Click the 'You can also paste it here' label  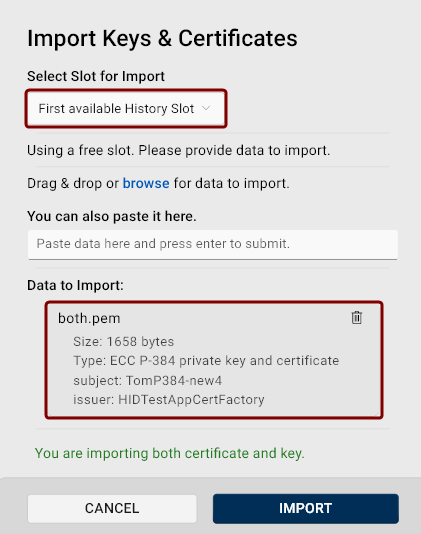pyautogui.click(x=112, y=216)
